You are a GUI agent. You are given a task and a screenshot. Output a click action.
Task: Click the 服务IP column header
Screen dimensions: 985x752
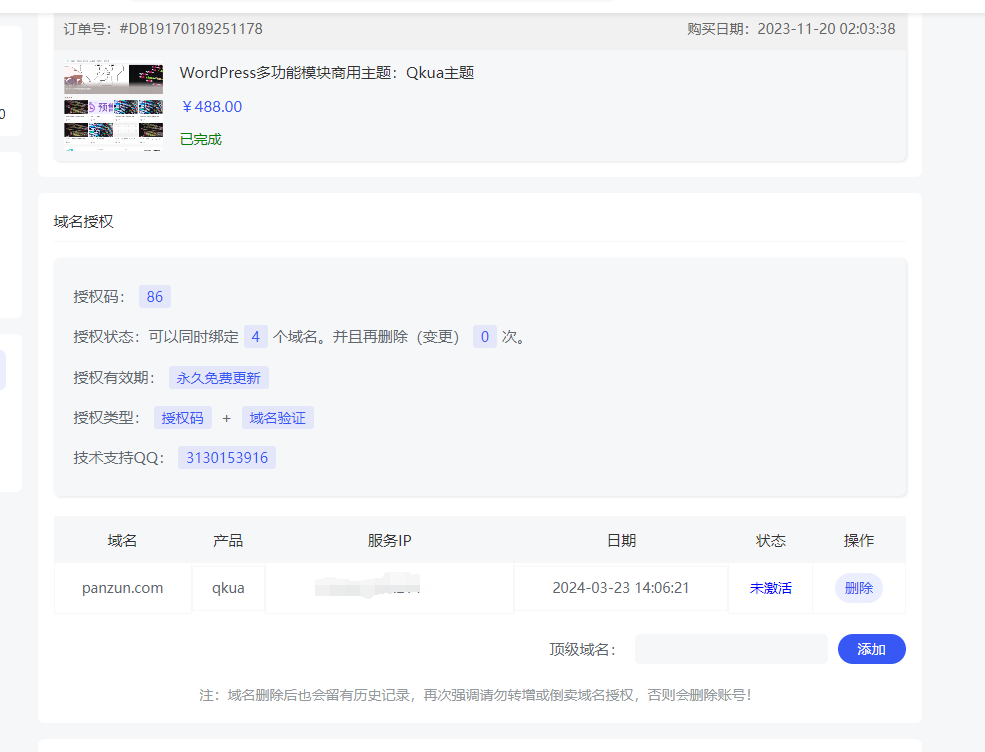389,540
